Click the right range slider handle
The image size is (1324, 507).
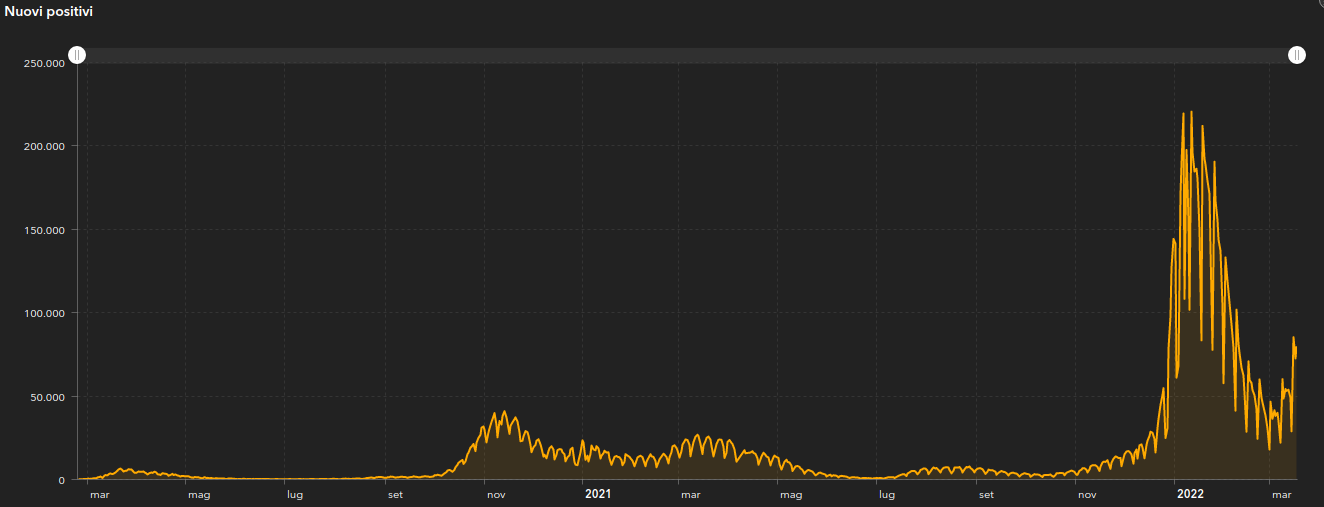point(1296,55)
